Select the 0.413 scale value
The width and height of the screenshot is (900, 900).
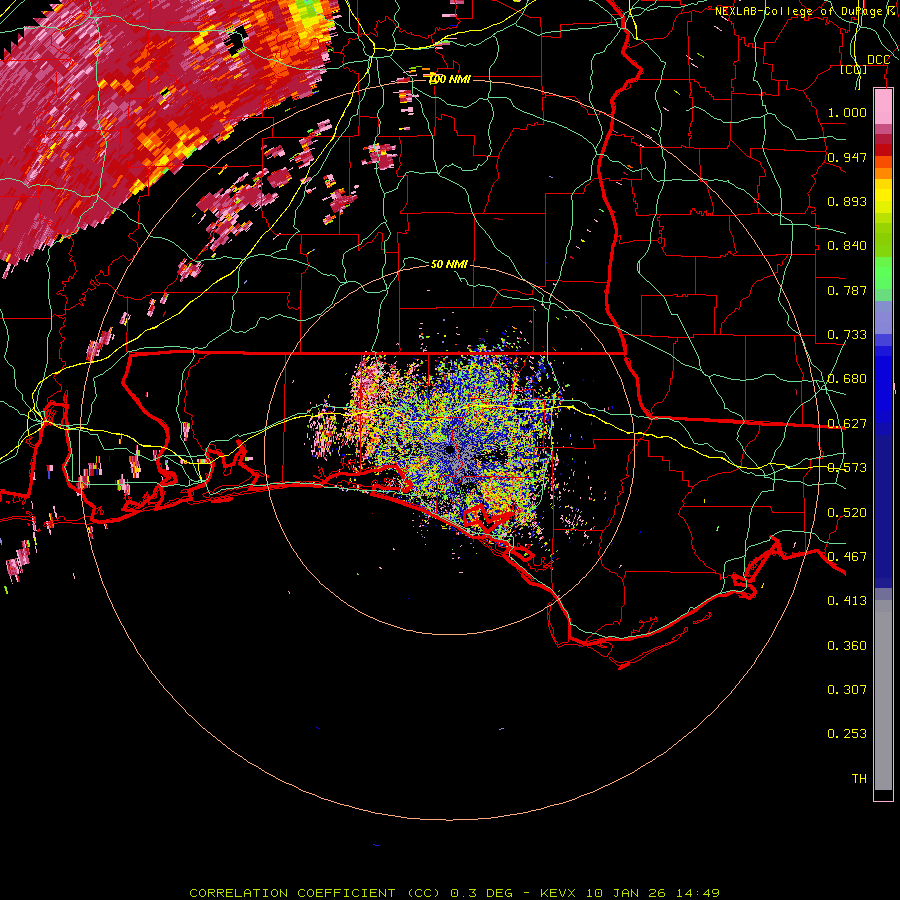click(847, 600)
